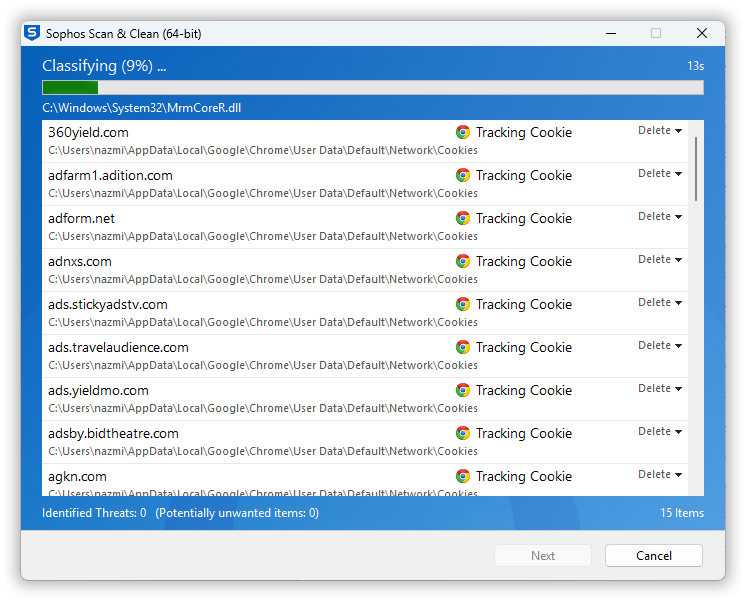Open Delete dropdown for agkn.com
The height and width of the screenshot is (601, 746).
click(660, 474)
